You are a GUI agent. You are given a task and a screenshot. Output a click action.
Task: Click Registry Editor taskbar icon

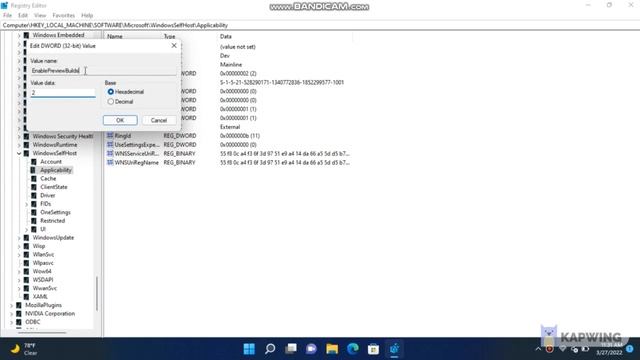coord(394,349)
